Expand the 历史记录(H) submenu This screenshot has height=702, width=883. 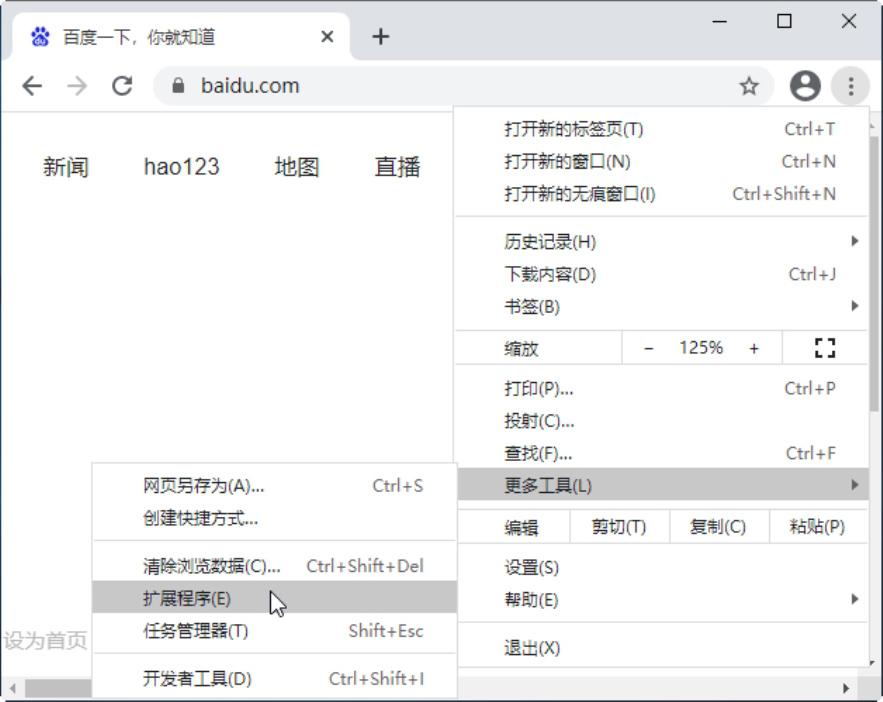661,242
